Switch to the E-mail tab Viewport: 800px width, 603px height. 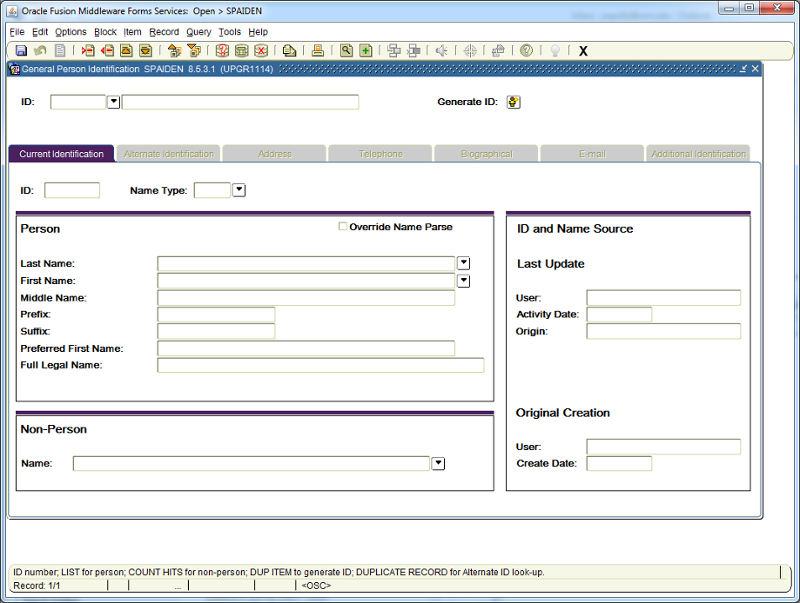click(592, 154)
